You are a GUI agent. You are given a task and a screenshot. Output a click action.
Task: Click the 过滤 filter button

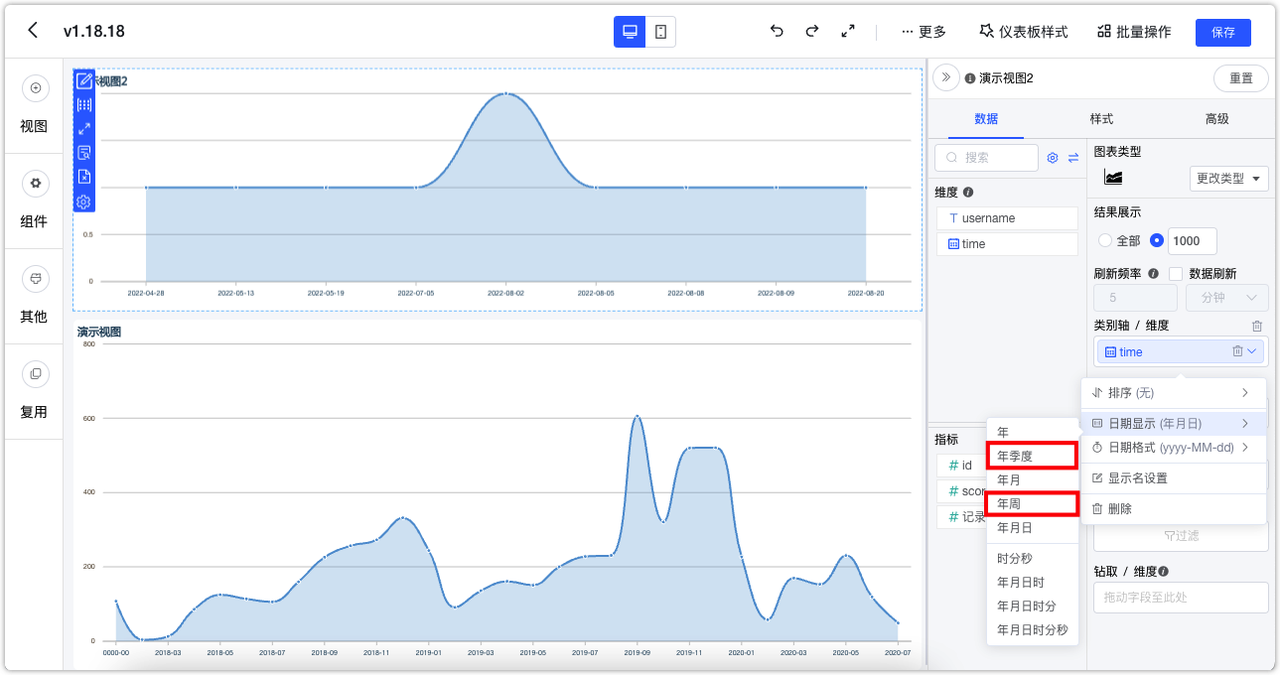tap(1181, 536)
